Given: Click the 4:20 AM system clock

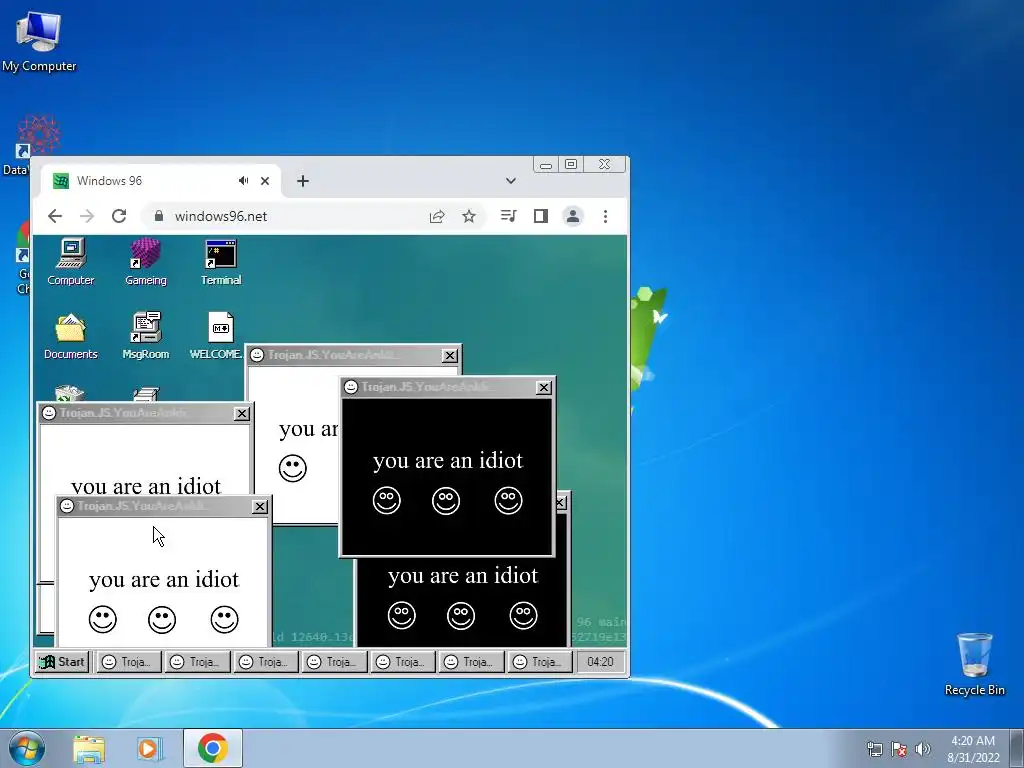Looking at the screenshot, I should 973,749.
